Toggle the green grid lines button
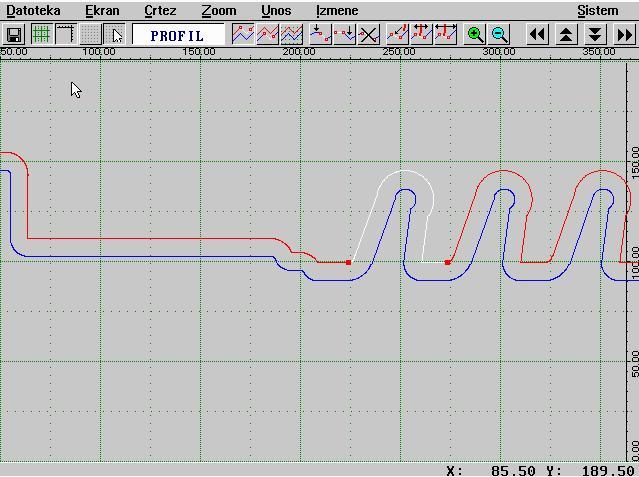Image resolution: width=639 pixels, height=477 pixels. 42,35
